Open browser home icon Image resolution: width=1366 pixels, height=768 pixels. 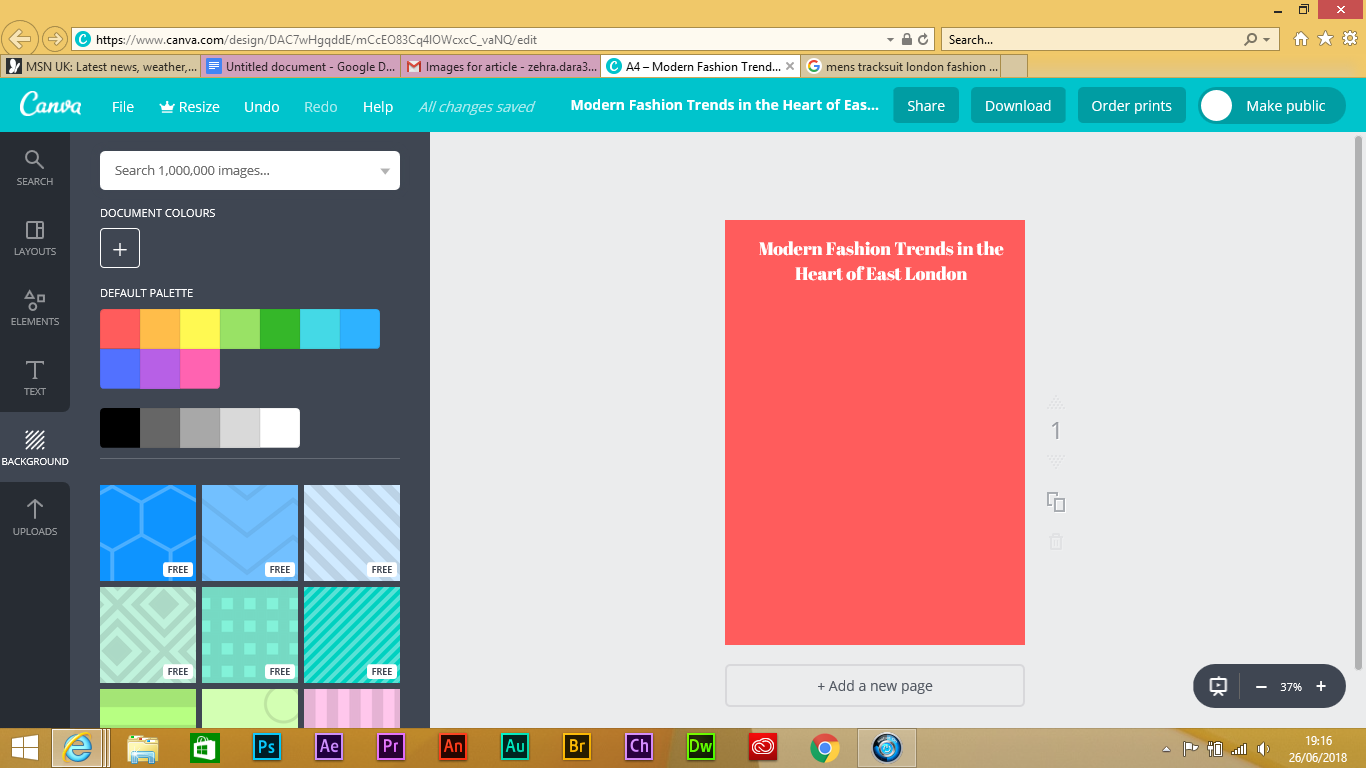click(x=1301, y=39)
